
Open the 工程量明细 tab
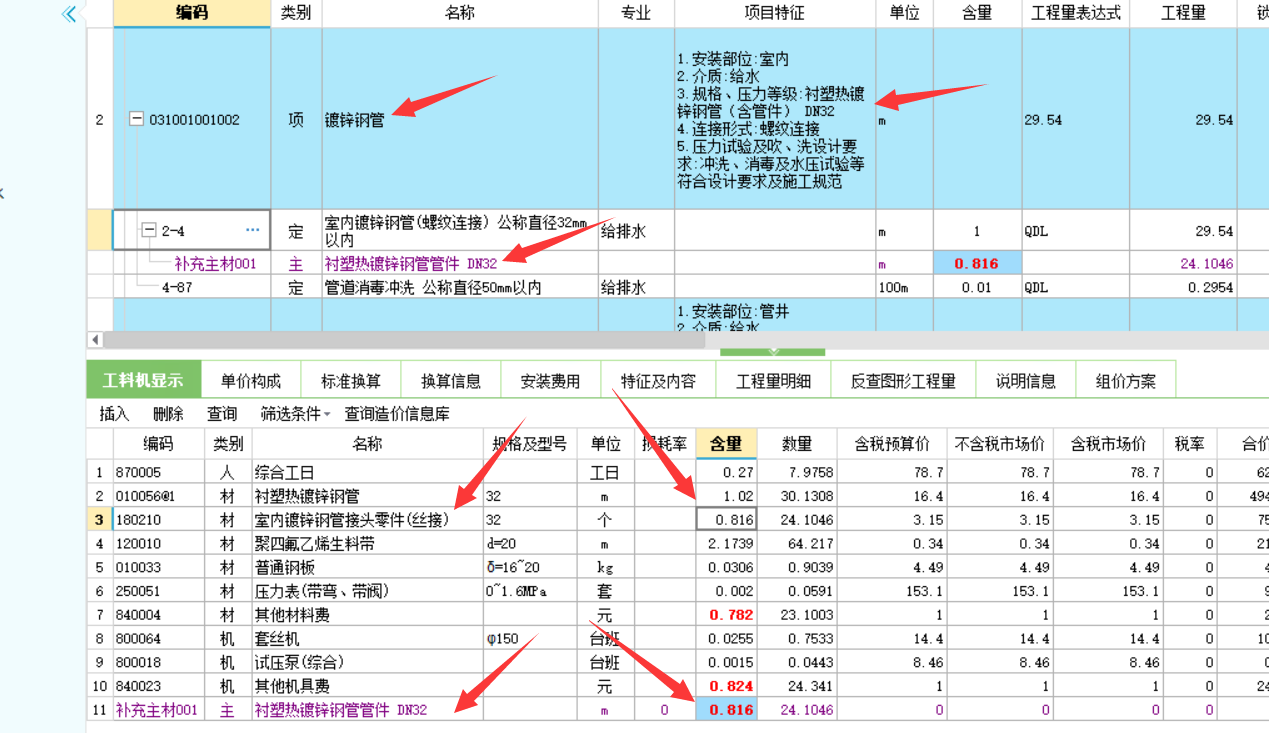click(774, 381)
